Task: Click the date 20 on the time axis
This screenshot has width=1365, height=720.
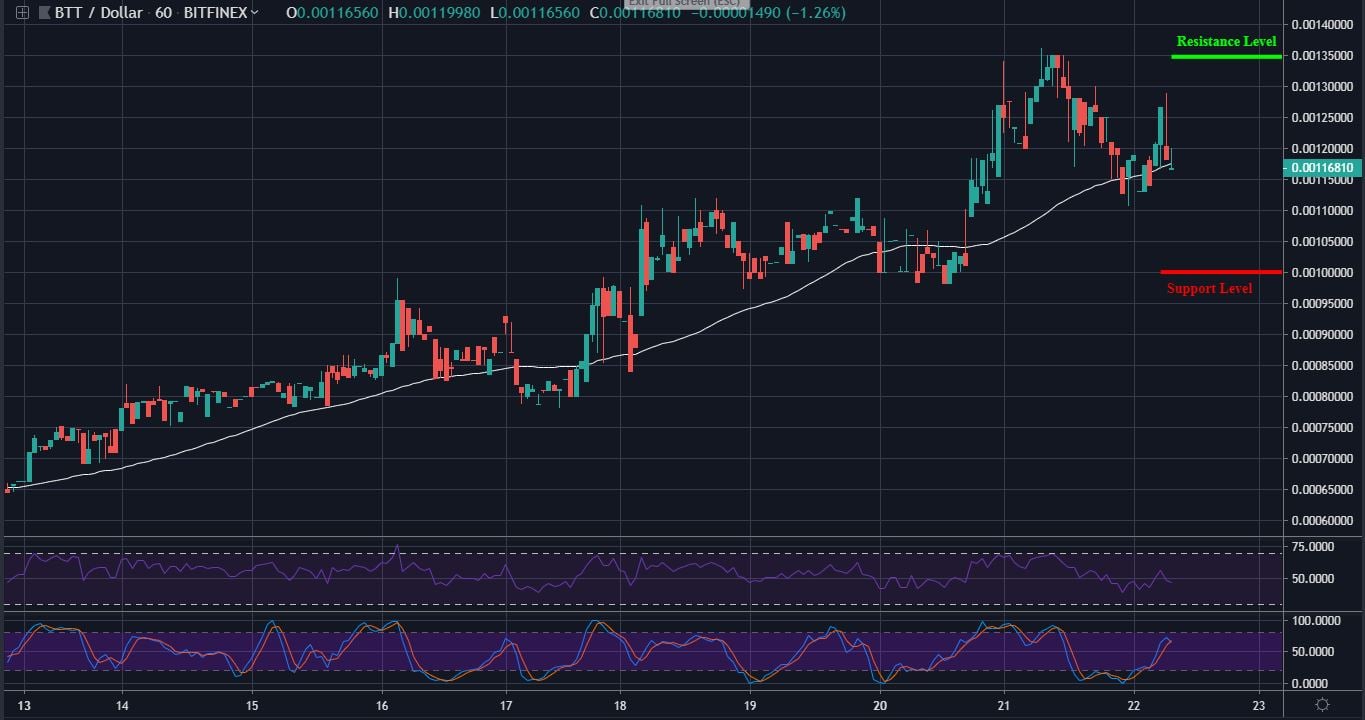Action: tap(881, 704)
